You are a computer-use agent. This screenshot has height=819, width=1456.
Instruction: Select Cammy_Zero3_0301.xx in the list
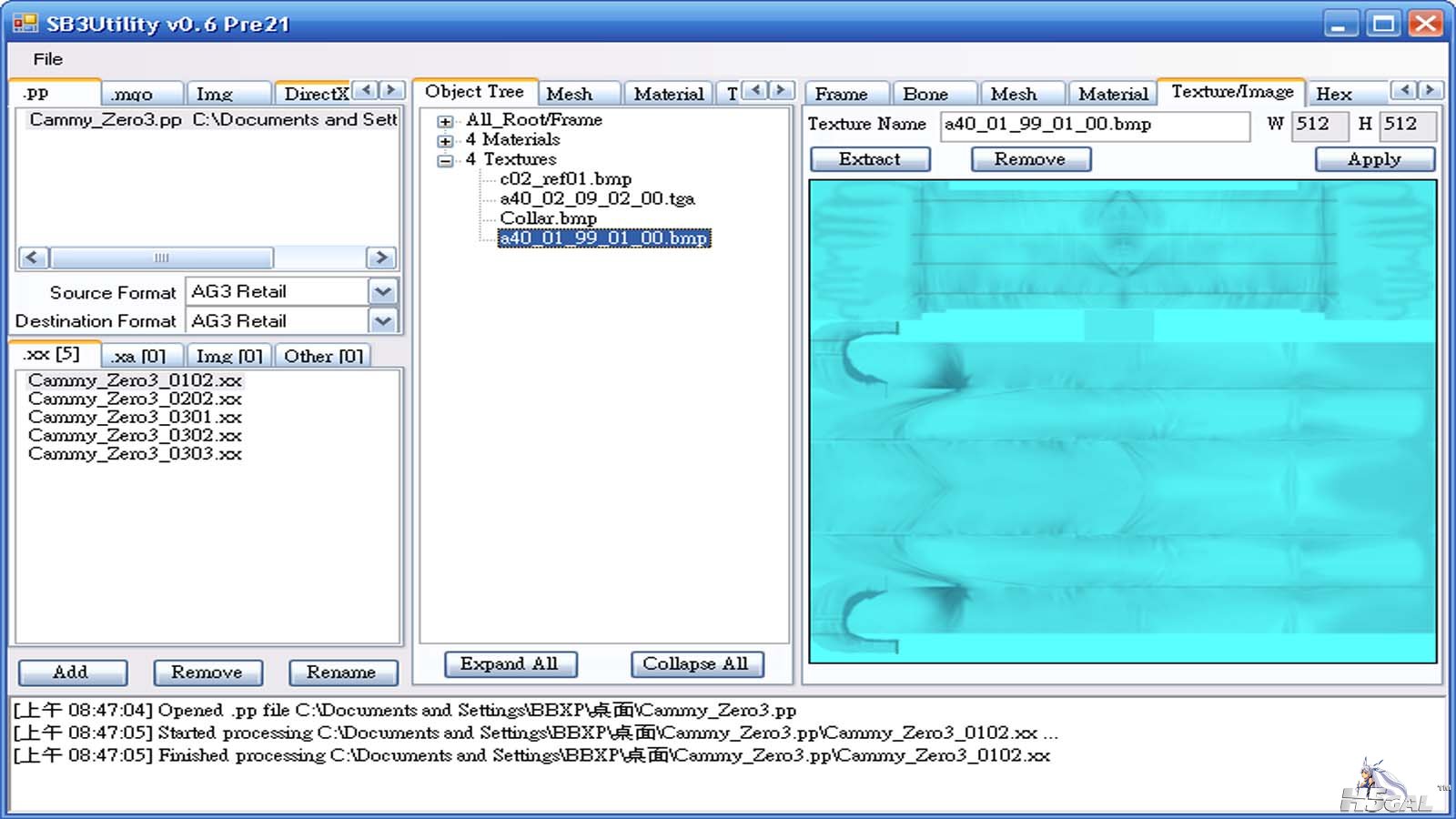[135, 417]
